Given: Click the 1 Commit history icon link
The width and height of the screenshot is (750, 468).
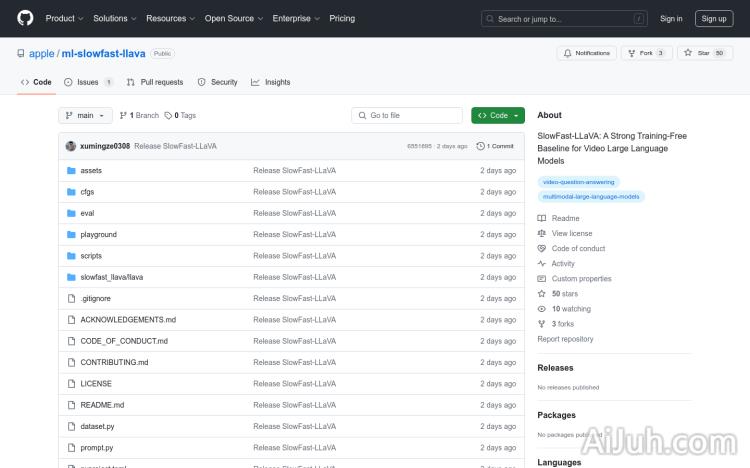Looking at the screenshot, I should point(496,146).
